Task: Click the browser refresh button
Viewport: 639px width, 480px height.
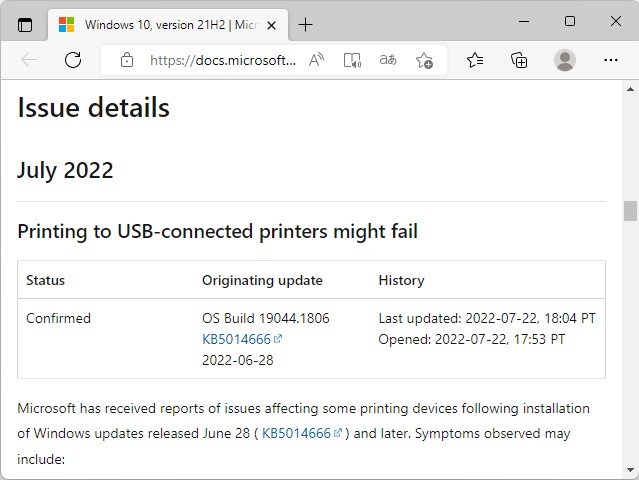Action: 73,60
